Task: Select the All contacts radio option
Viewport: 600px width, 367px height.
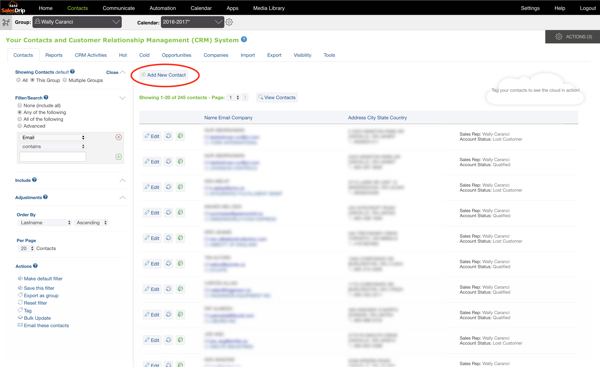Action: coord(18,80)
